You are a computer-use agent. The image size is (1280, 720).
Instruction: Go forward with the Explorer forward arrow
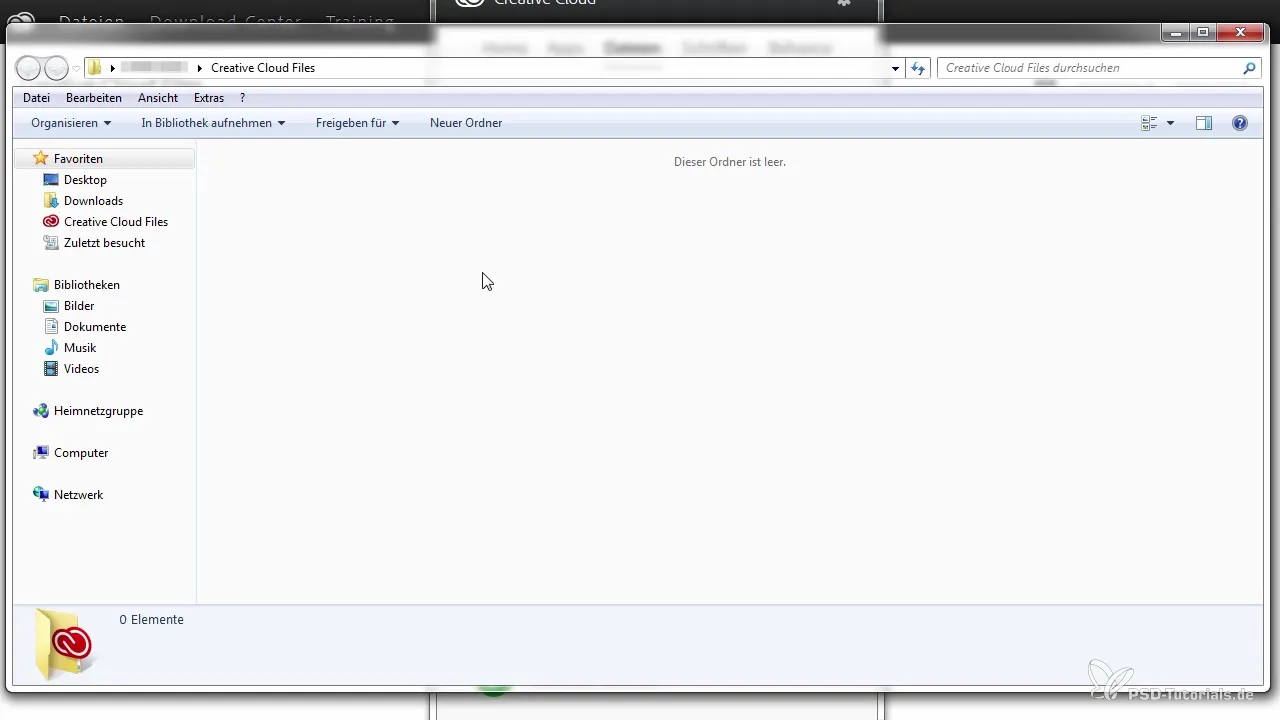56,68
